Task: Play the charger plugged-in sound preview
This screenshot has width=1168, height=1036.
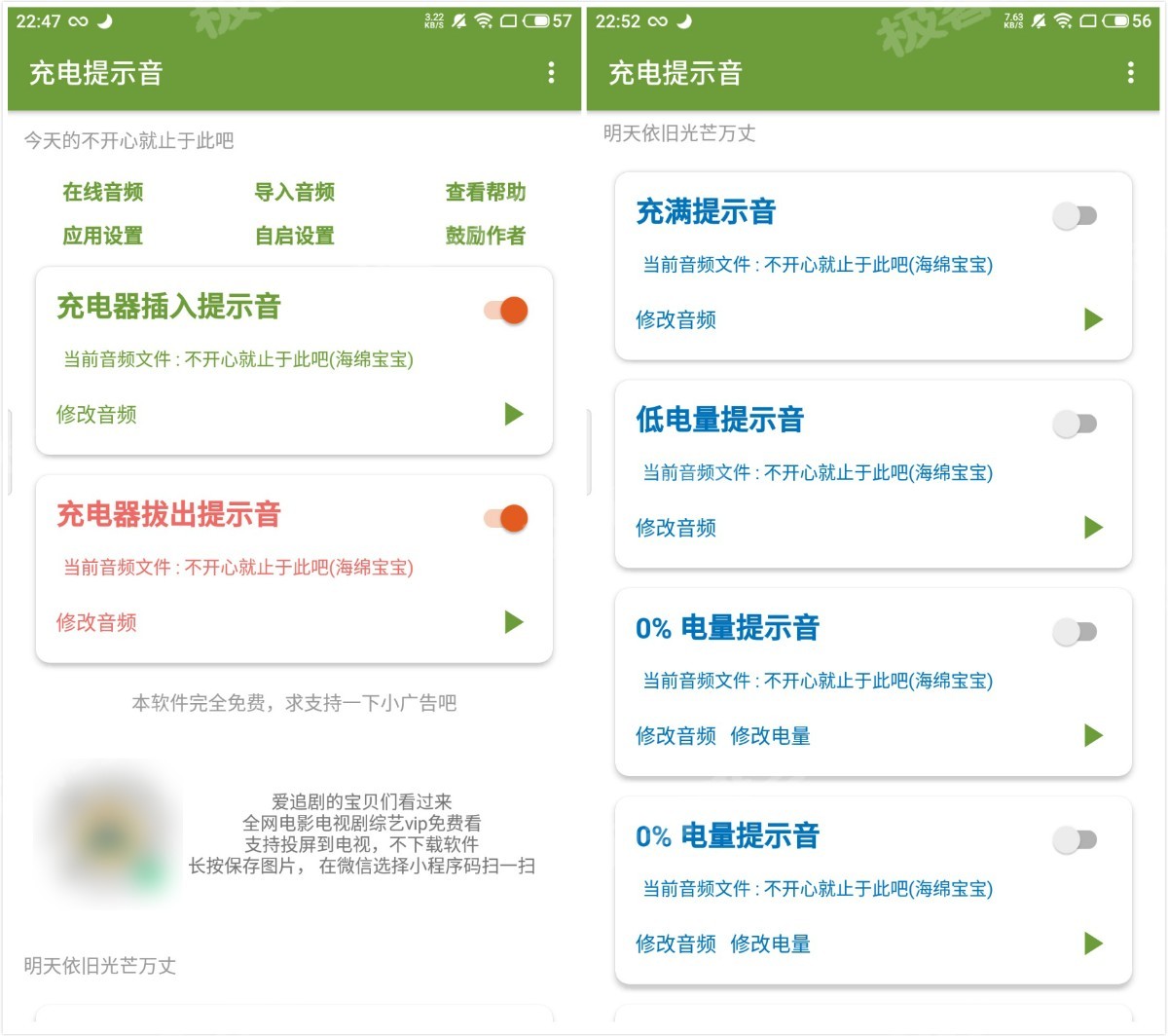Action: pyautogui.click(x=514, y=414)
